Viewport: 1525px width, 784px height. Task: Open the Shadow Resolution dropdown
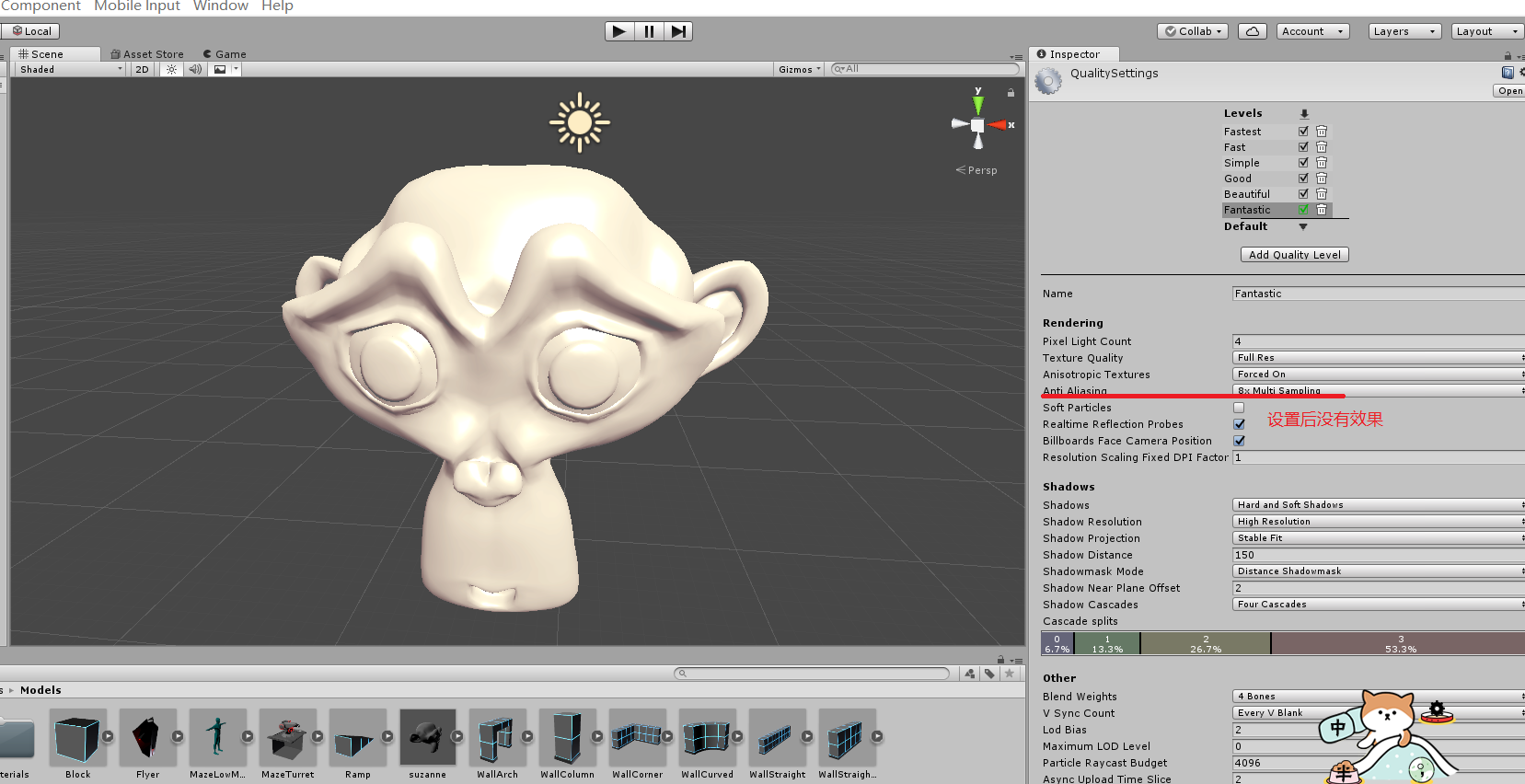pos(1379,522)
